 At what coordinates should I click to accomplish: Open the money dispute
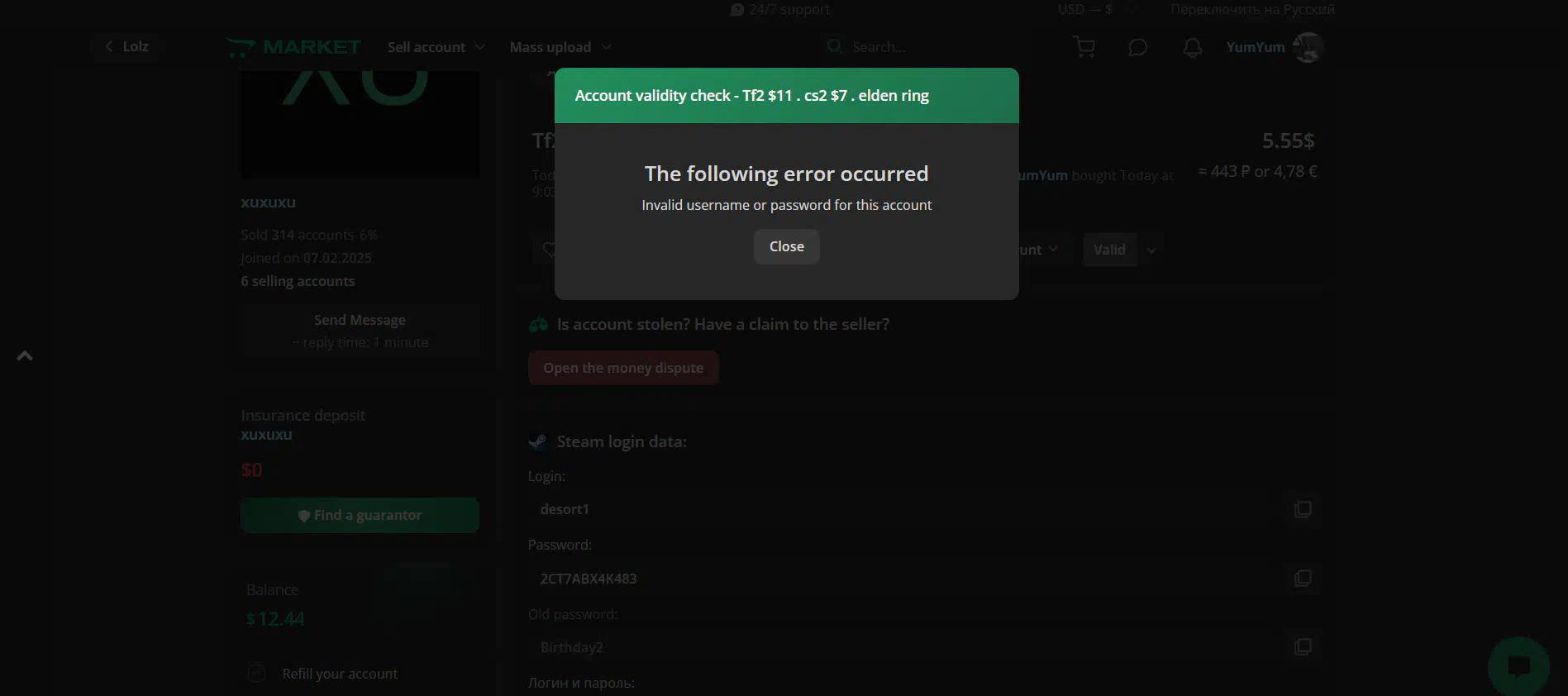click(623, 368)
